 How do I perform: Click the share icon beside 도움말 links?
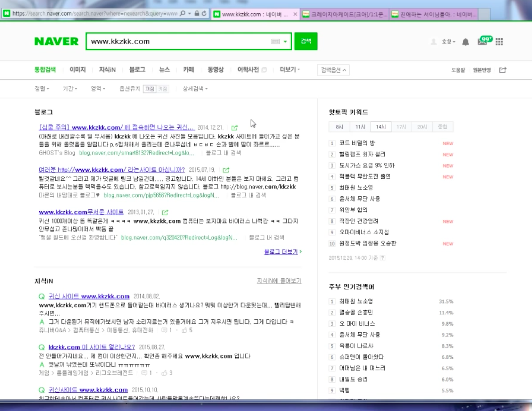(502, 70)
